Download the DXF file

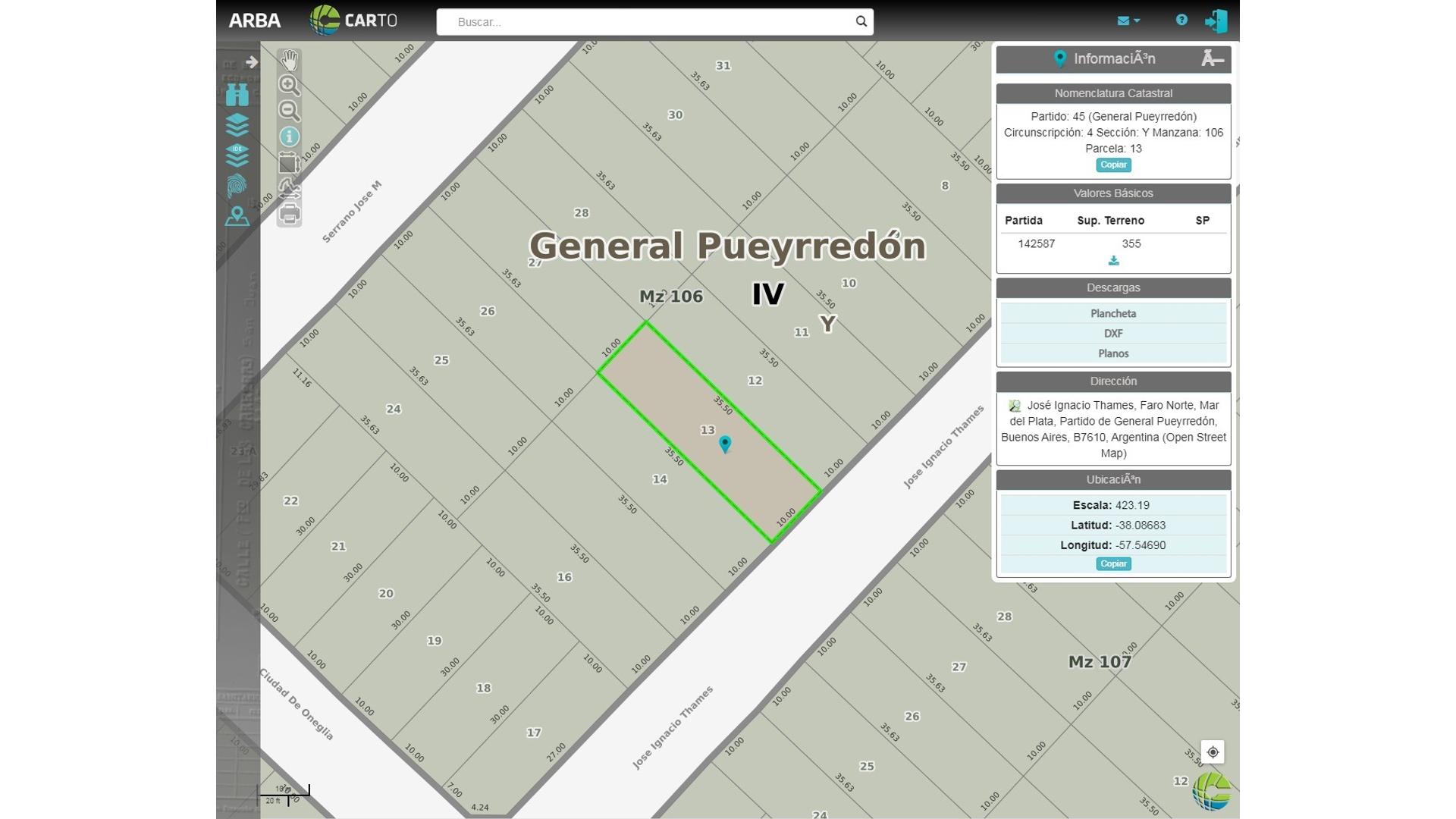[1113, 334]
